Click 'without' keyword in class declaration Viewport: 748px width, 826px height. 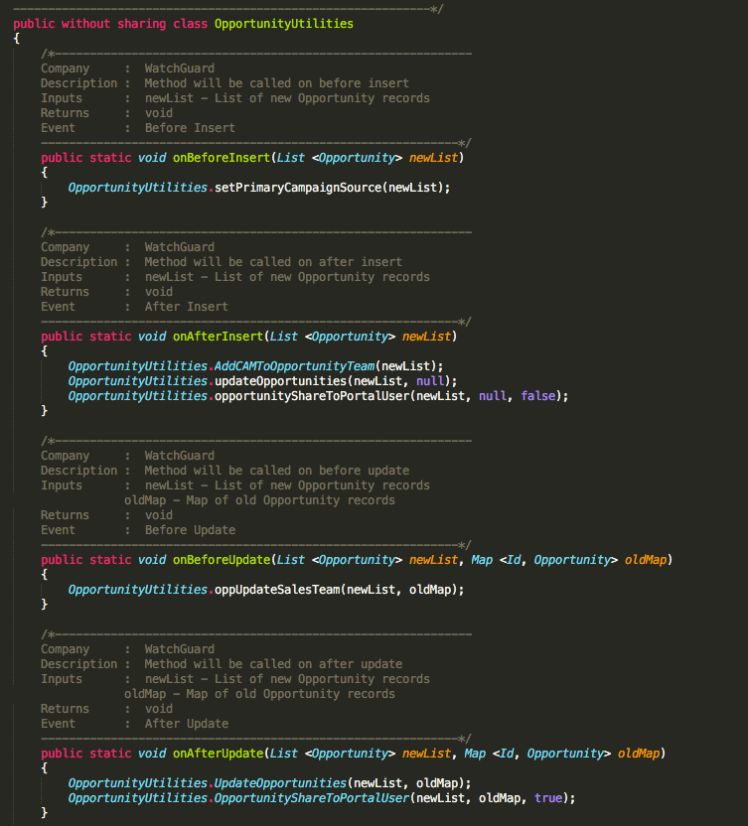pyautogui.click(x=86, y=23)
